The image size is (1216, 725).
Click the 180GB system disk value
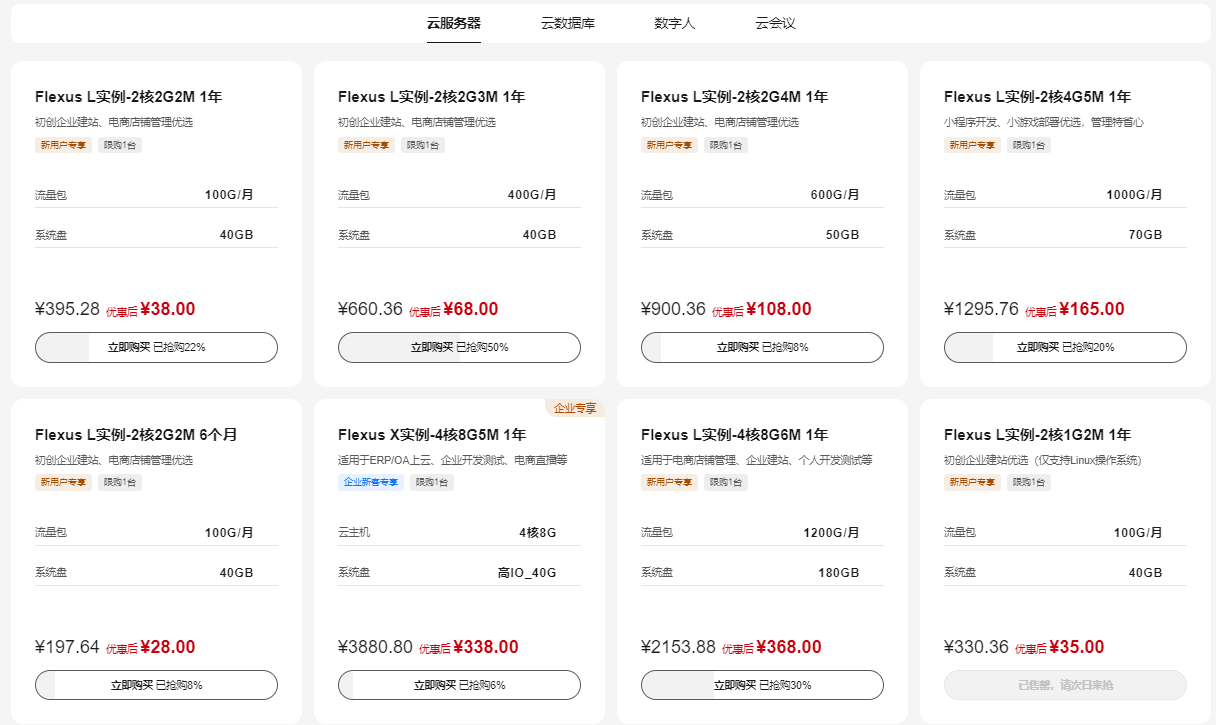coord(839,573)
